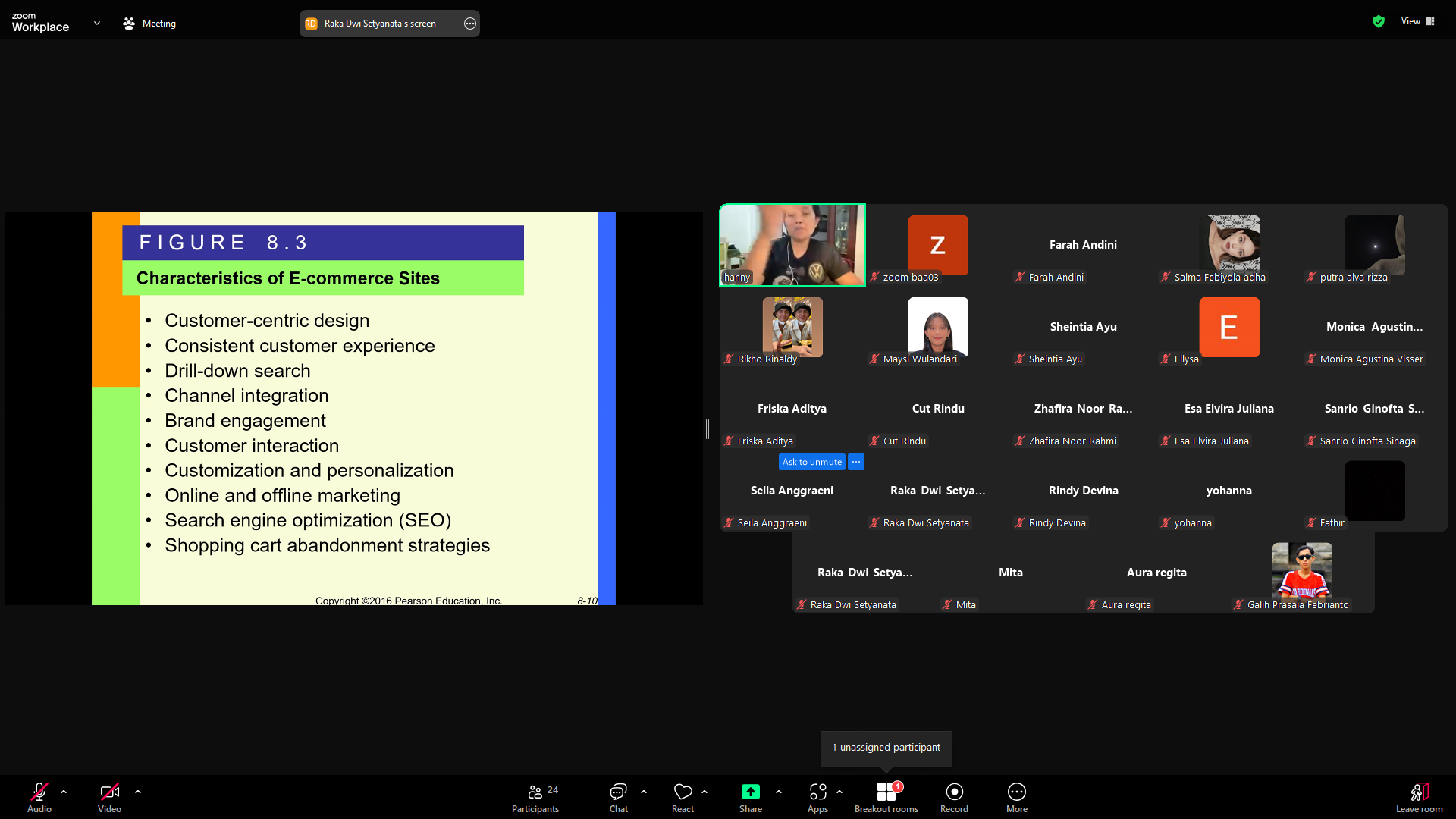Click Ask to unmute button
Image resolution: width=1456 pixels, height=819 pixels.
point(812,462)
